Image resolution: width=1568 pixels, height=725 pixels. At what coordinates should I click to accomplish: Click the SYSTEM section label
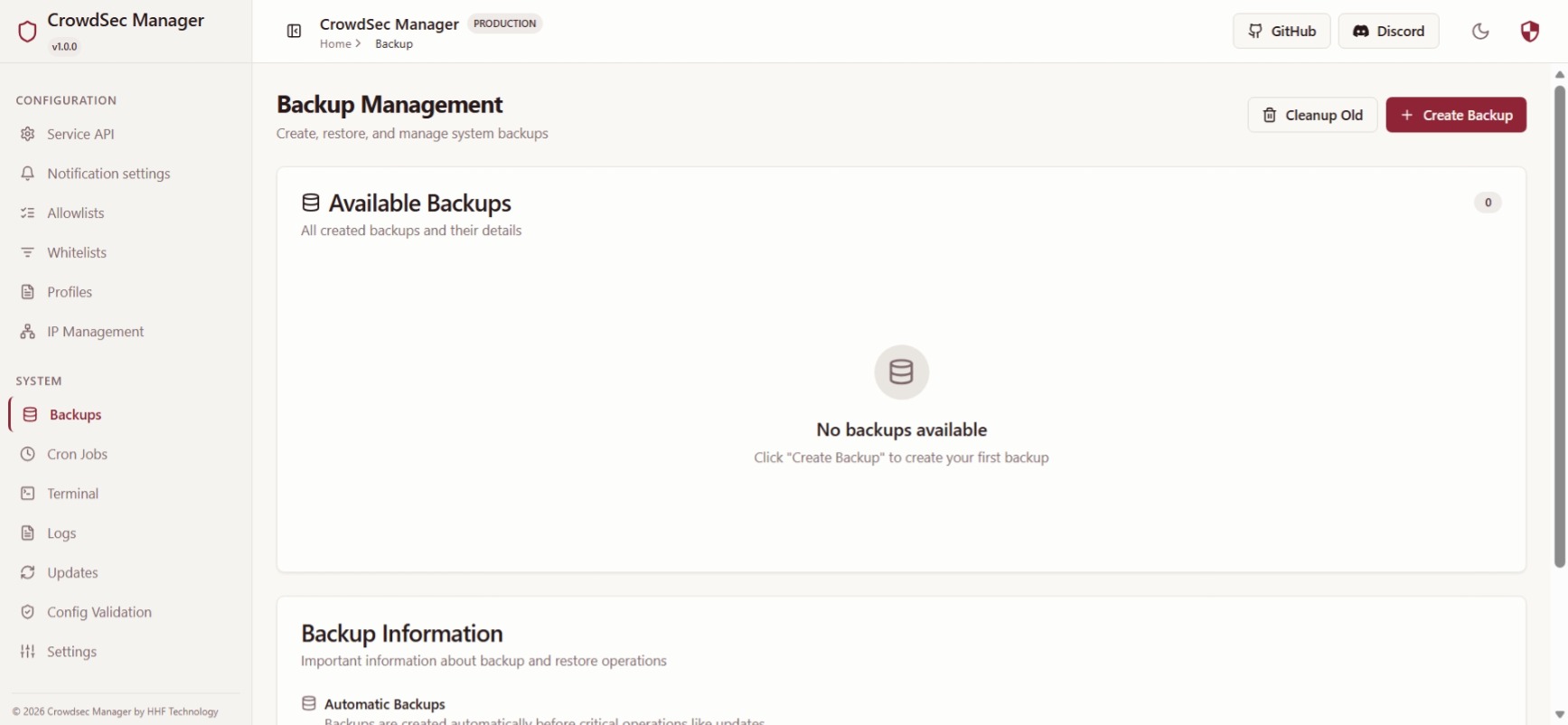pyautogui.click(x=39, y=381)
